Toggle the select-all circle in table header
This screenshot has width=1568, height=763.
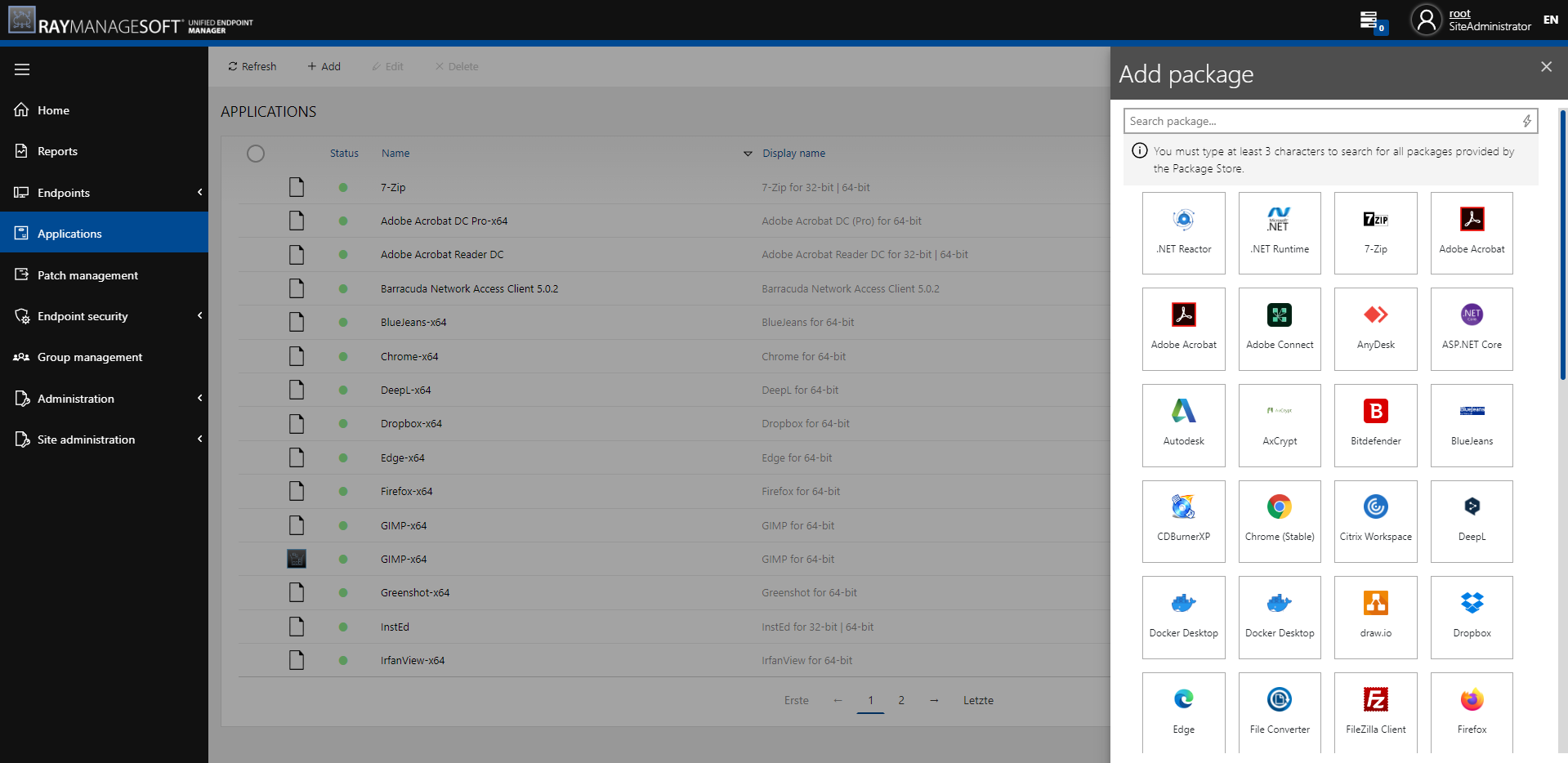pyautogui.click(x=256, y=154)
